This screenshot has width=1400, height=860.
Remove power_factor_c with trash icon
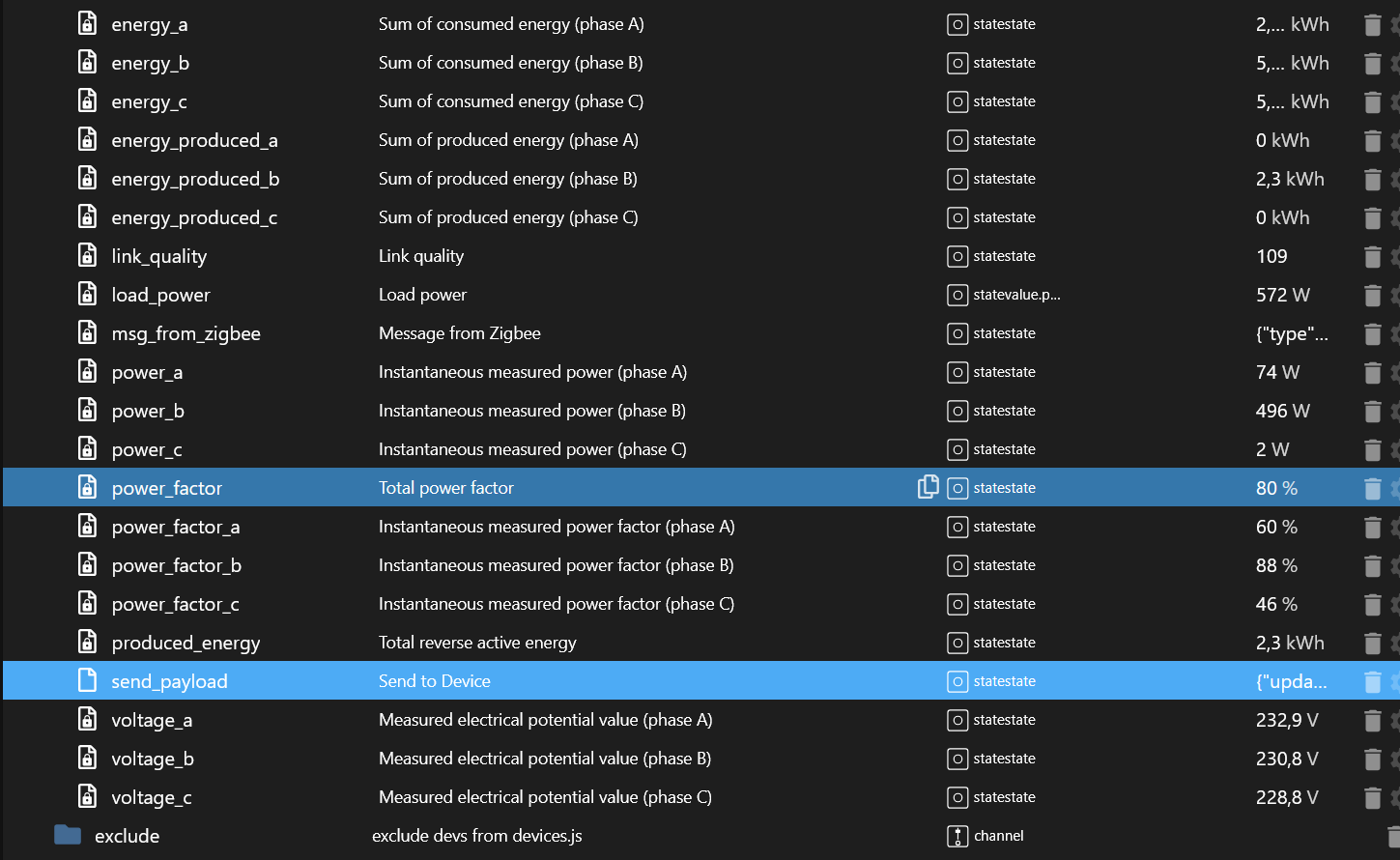click(1372, 604)
